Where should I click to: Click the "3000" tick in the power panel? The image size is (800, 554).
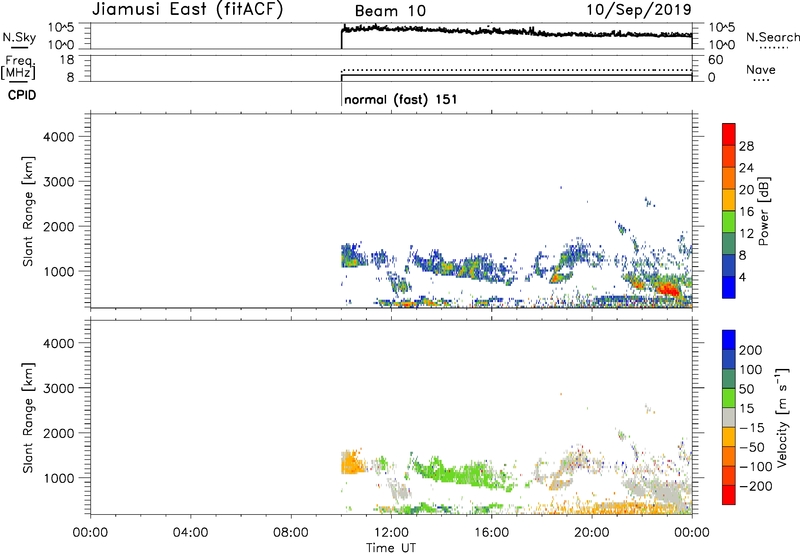[59, 182]
